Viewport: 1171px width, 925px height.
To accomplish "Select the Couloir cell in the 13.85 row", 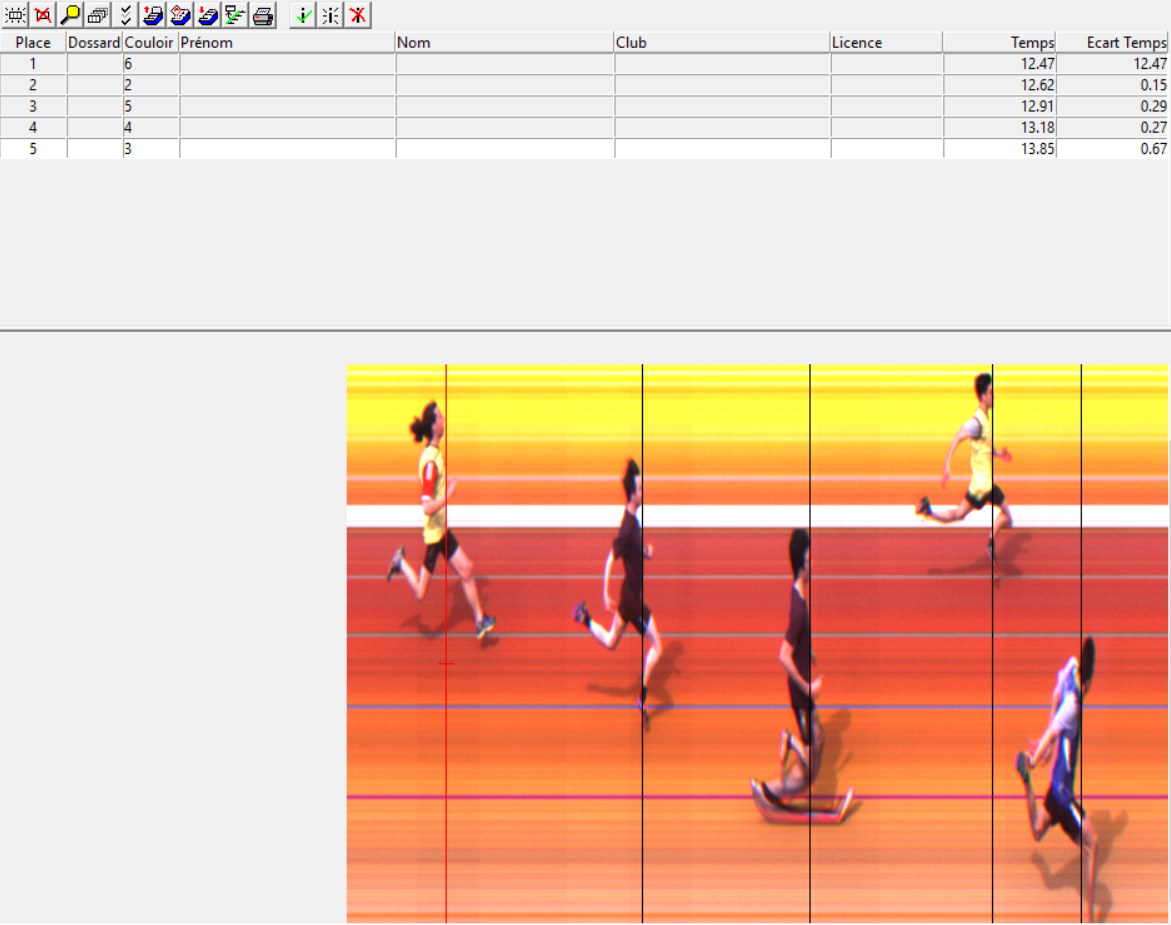I will click(151, 149).
